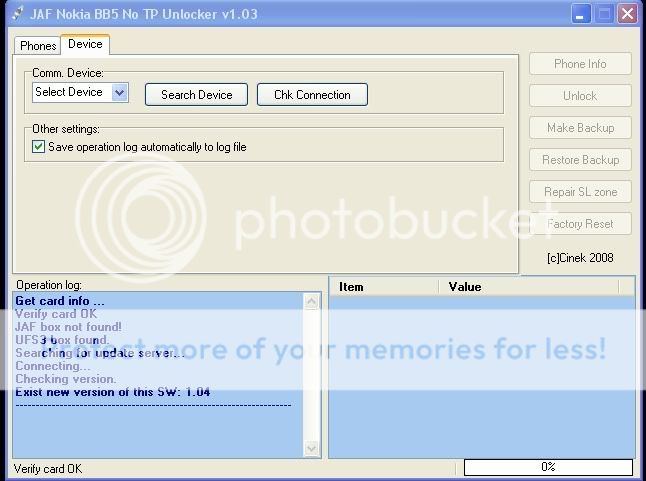The height and width of the screenshot is (481, 646).
Task: Select the 'Checking version.' log line
Action: coord(66,379)
